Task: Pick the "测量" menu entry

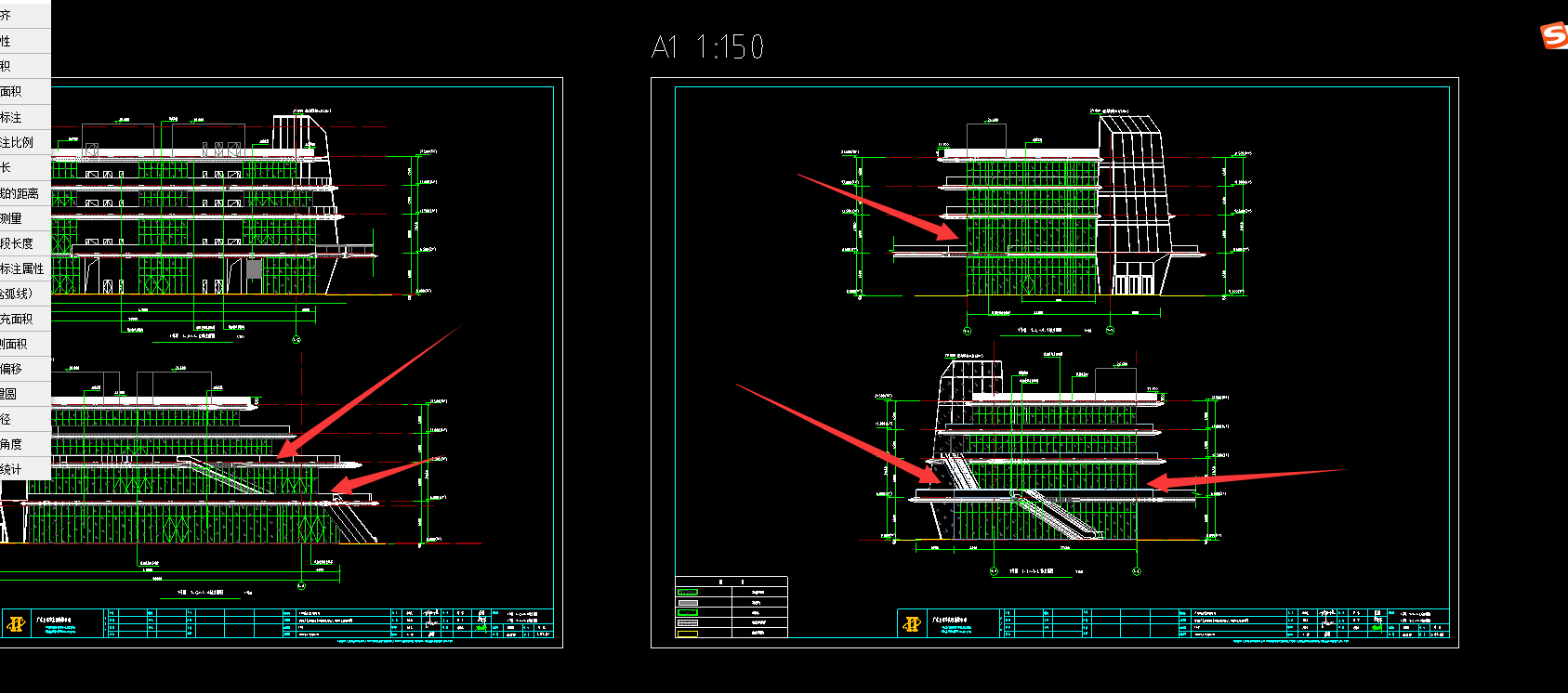Action: 25,218
